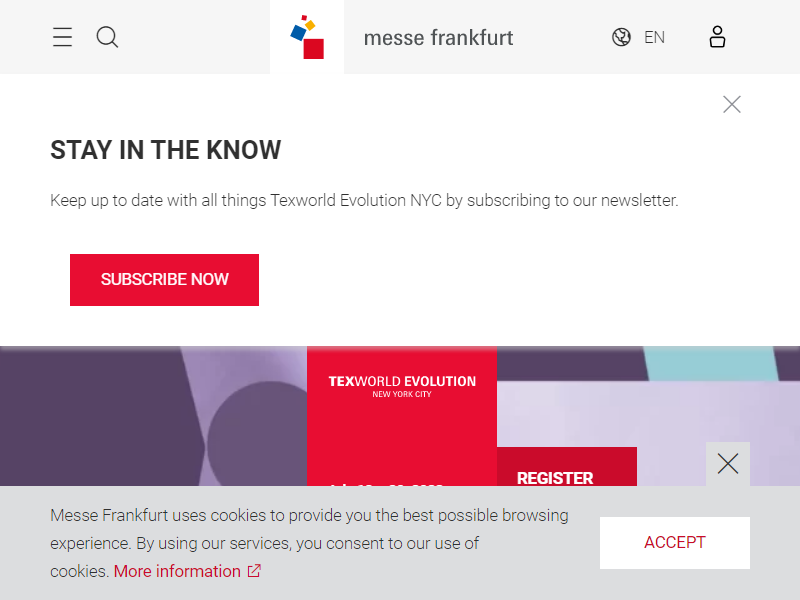Click the cookie consent message text
Viewport: 800px width, 600px height.
pyautogui.click(x=309, y=543)
